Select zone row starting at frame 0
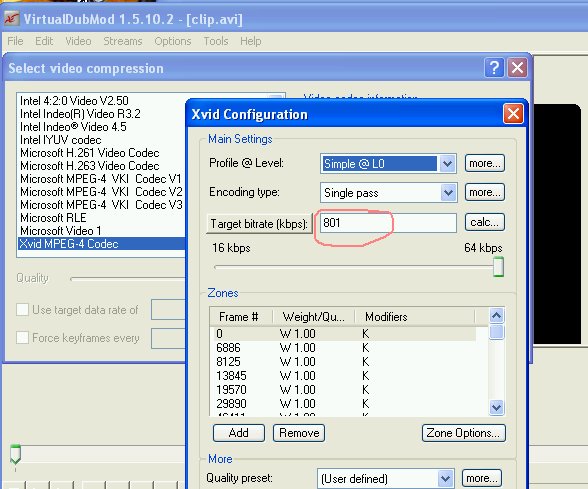This screenshot has width=588, height=489. 345,334
